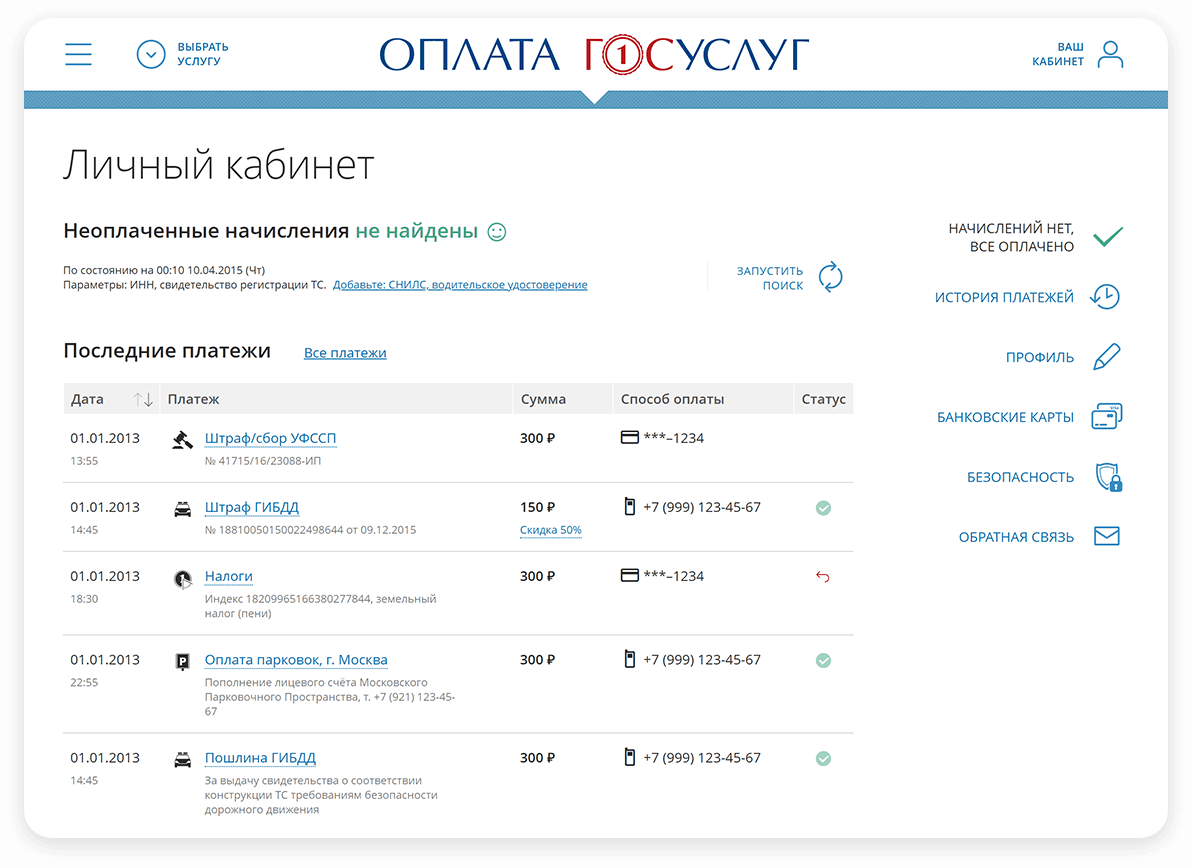Expand 'Скидка 50%' discount details
Screen dimensions: 1192x868
550,530
